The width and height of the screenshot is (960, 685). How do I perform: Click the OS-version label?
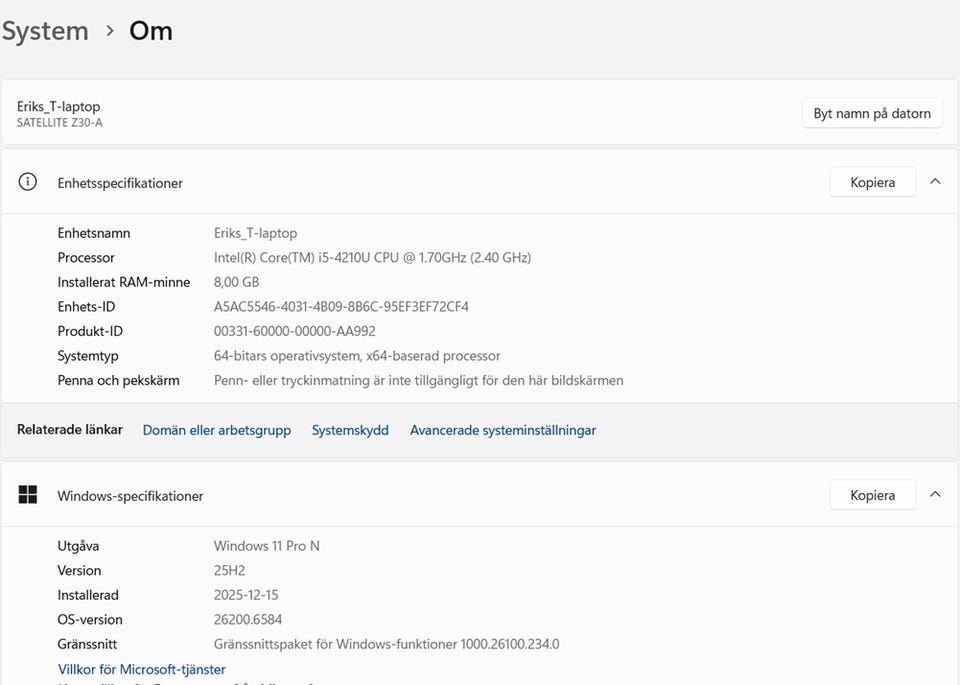90,619
